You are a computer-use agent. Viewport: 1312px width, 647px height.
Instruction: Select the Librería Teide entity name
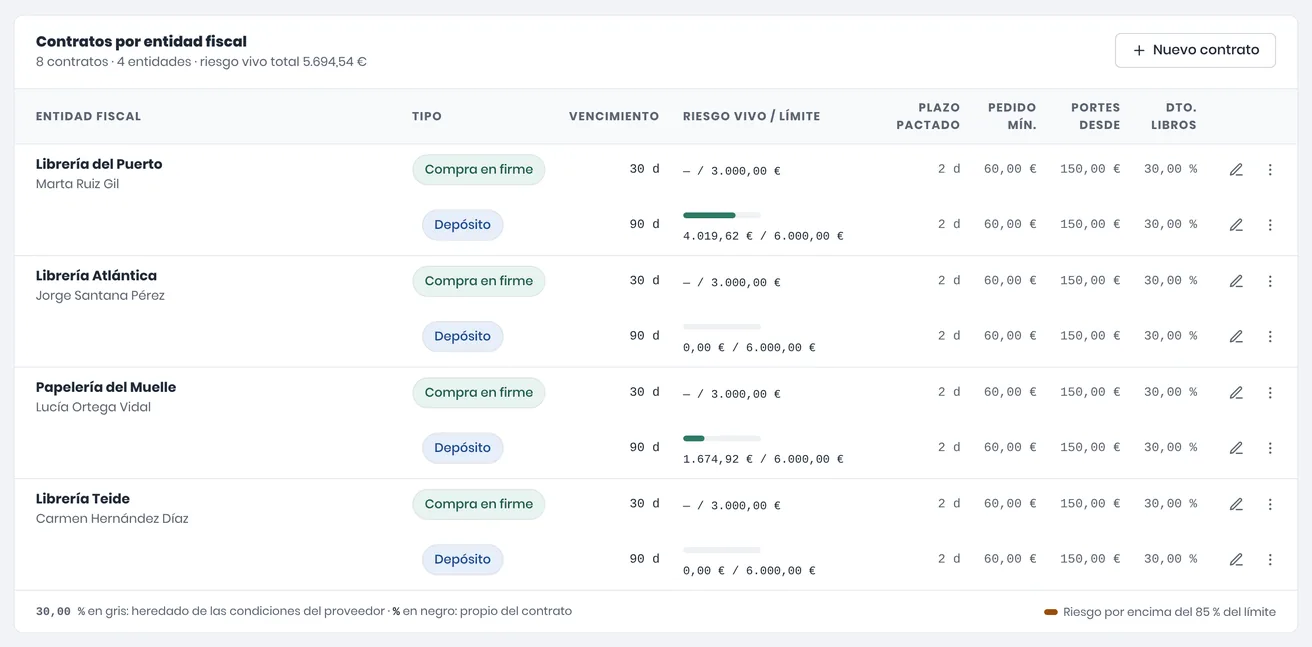pos(83,498)
